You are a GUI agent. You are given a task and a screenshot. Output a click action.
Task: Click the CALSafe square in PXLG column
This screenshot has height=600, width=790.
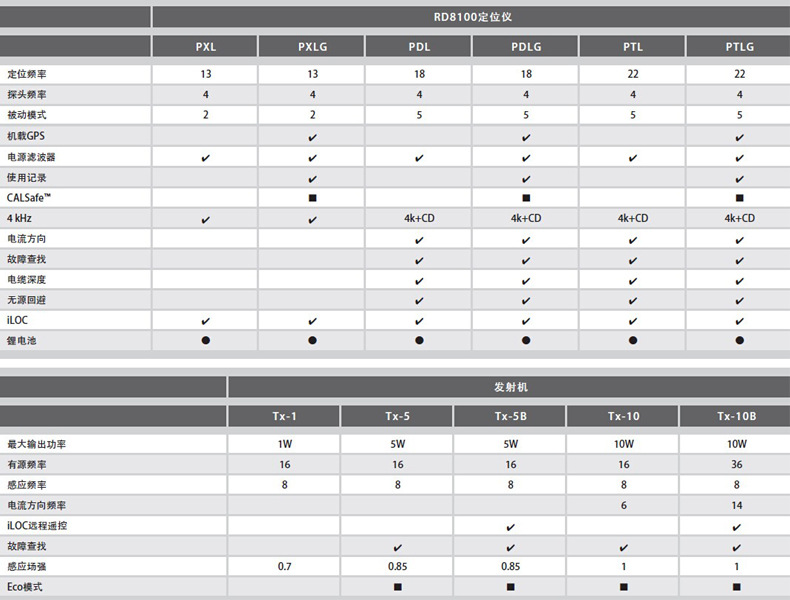(x=313, y=198)
